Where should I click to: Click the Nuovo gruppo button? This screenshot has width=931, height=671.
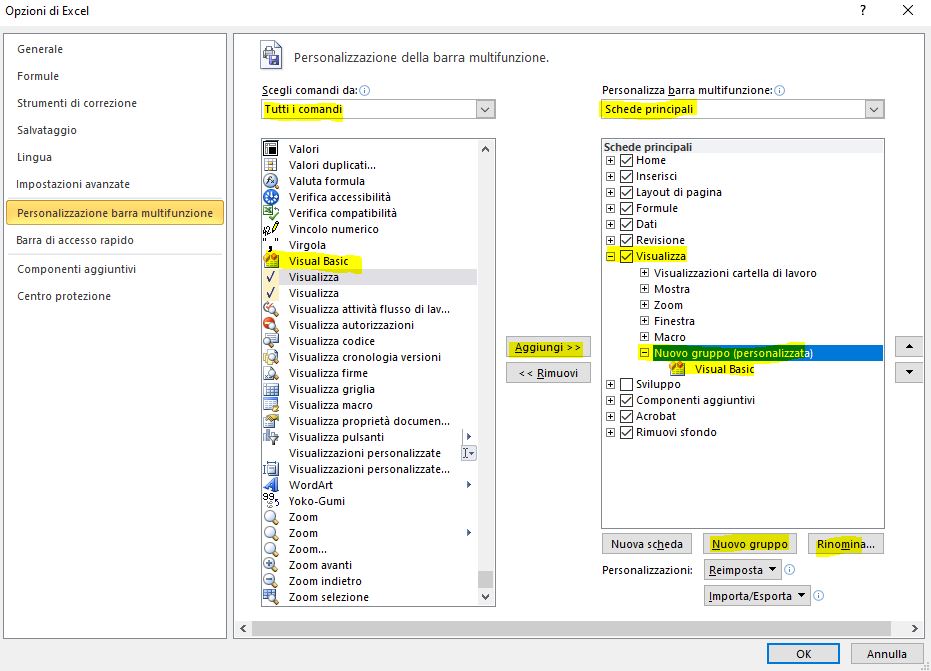click(750, 544)
